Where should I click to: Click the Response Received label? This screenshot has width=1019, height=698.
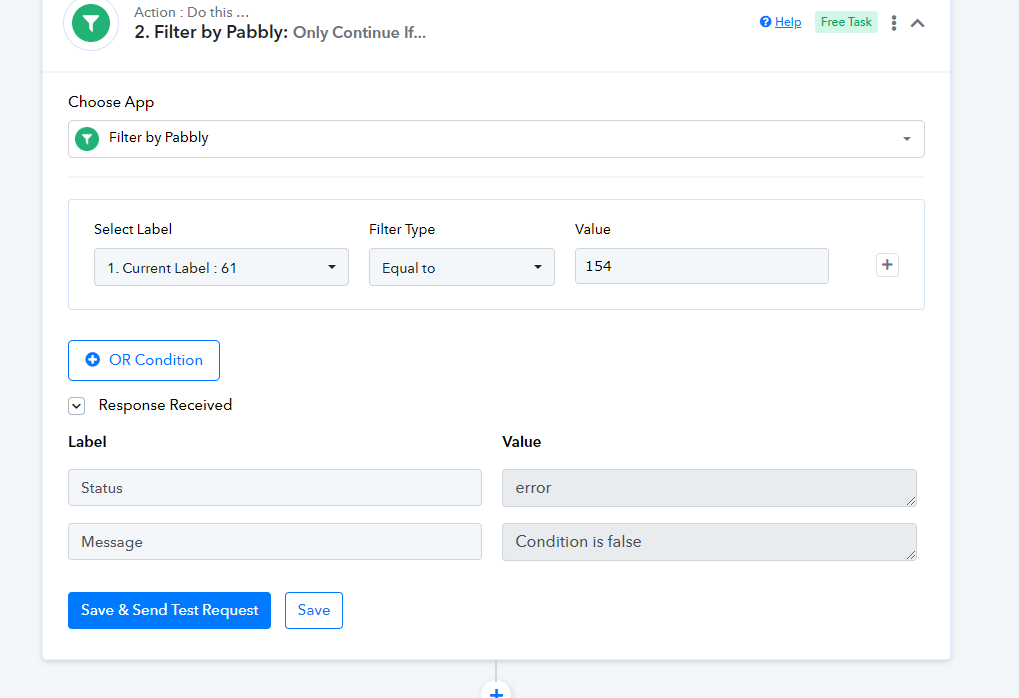click(165, 405)
